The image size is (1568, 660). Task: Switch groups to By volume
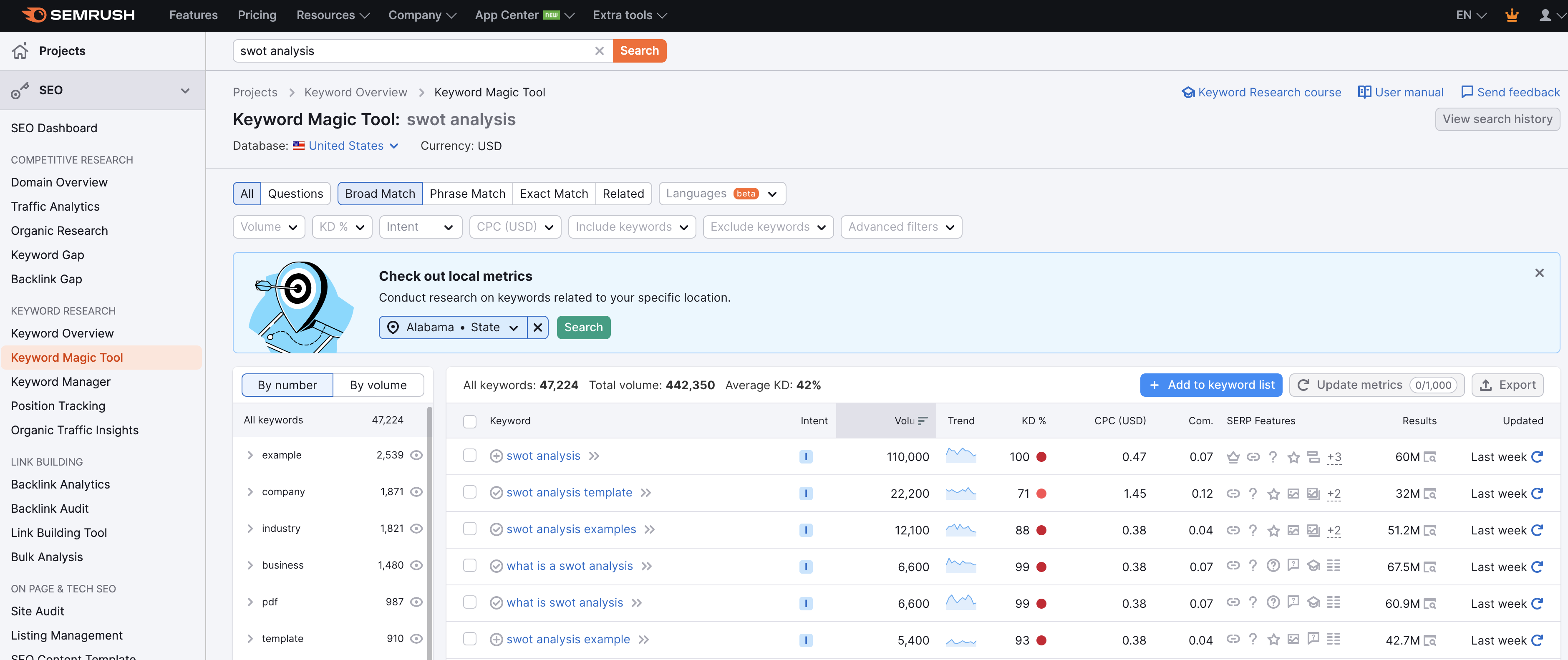point(378,385)
